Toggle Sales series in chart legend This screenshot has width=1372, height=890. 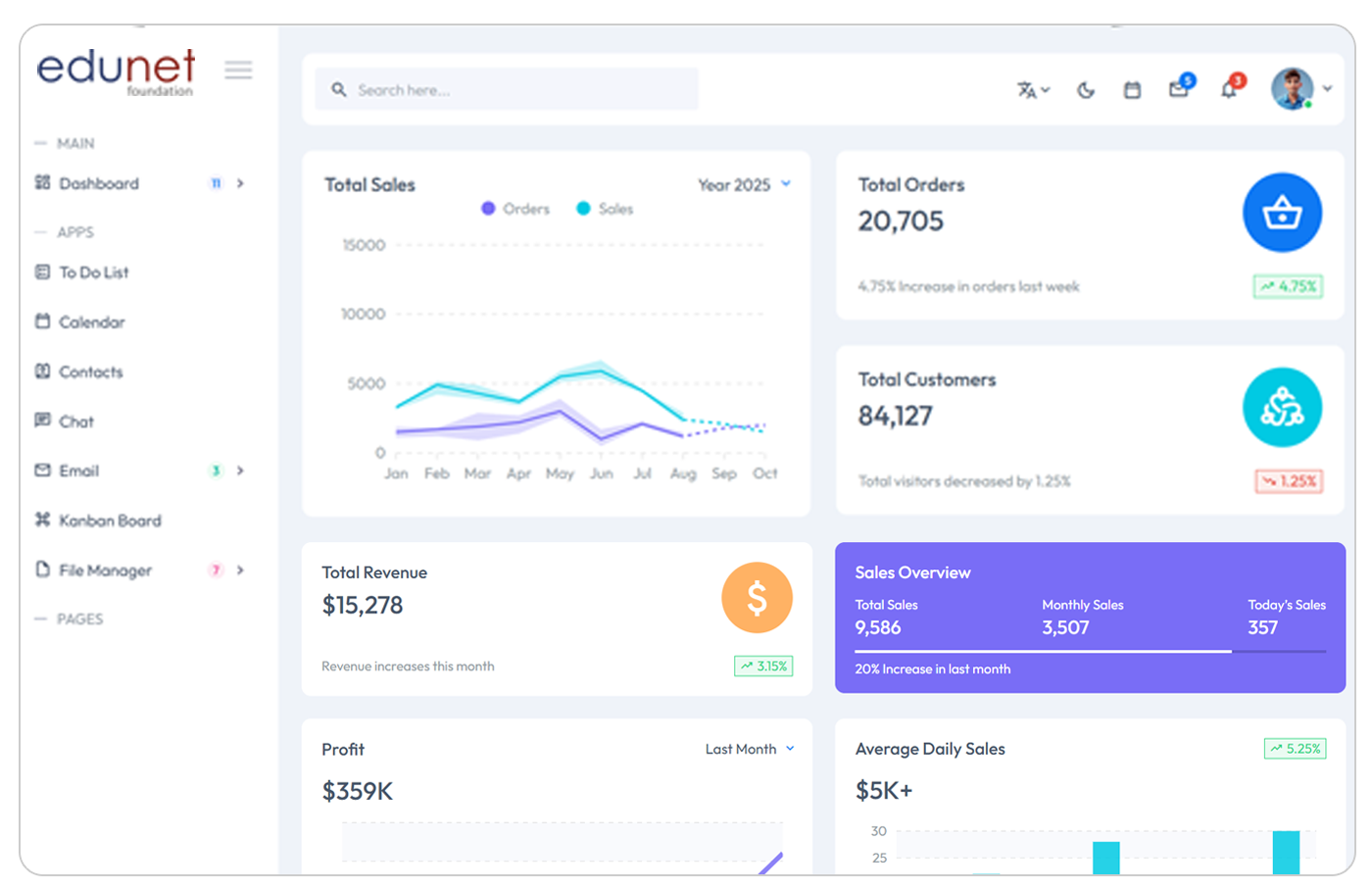coord(605,209)
